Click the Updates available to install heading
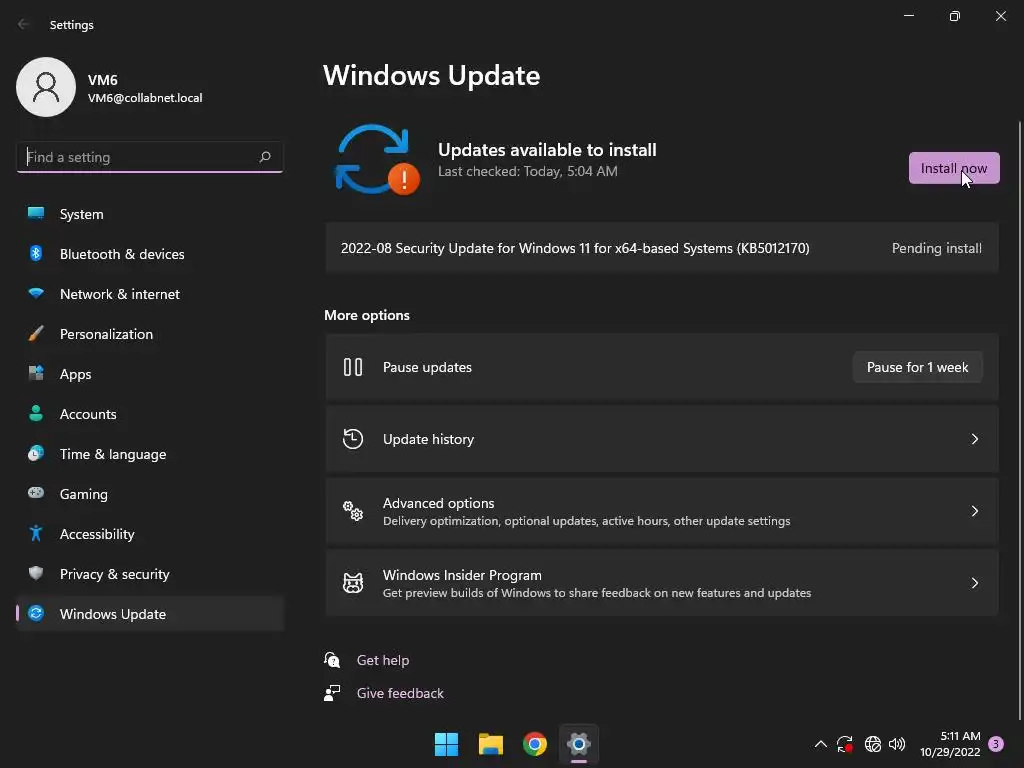 coord(547,150)
